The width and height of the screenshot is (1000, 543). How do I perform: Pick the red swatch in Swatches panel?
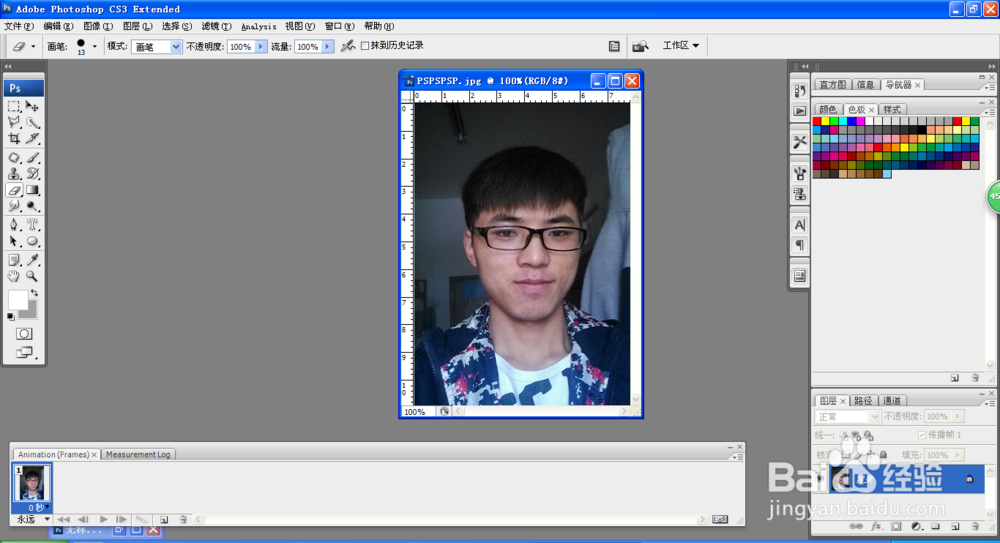point(817,121)
